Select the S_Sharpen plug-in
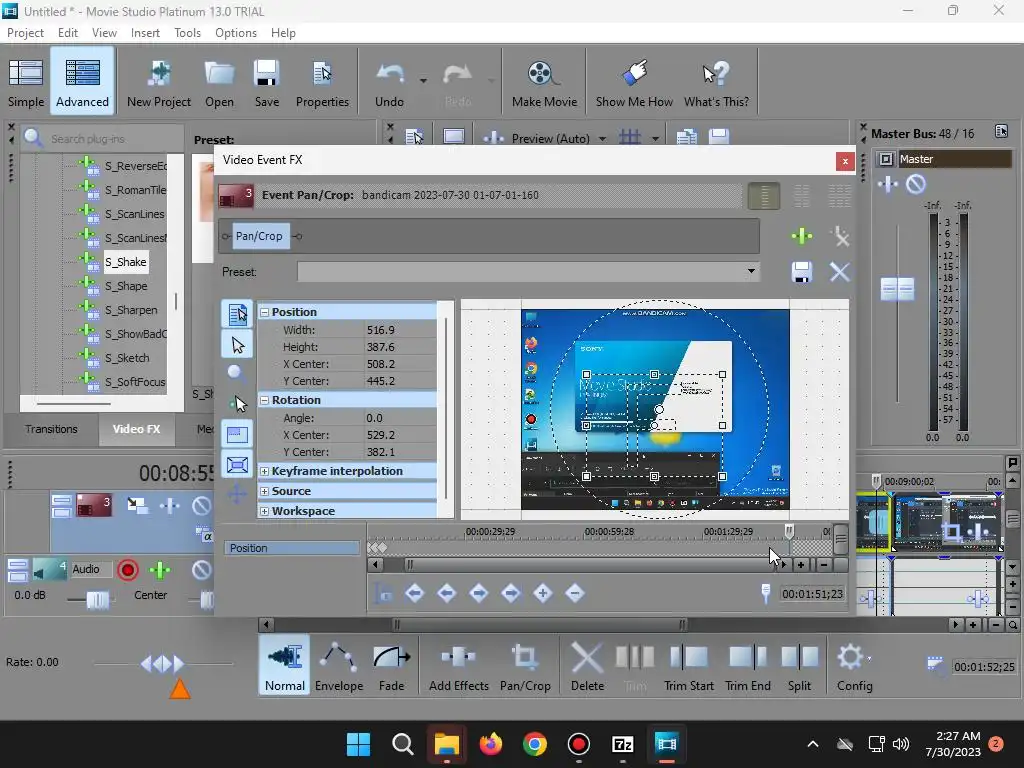Screen dimensions: 1024x768 coord(131,310)
